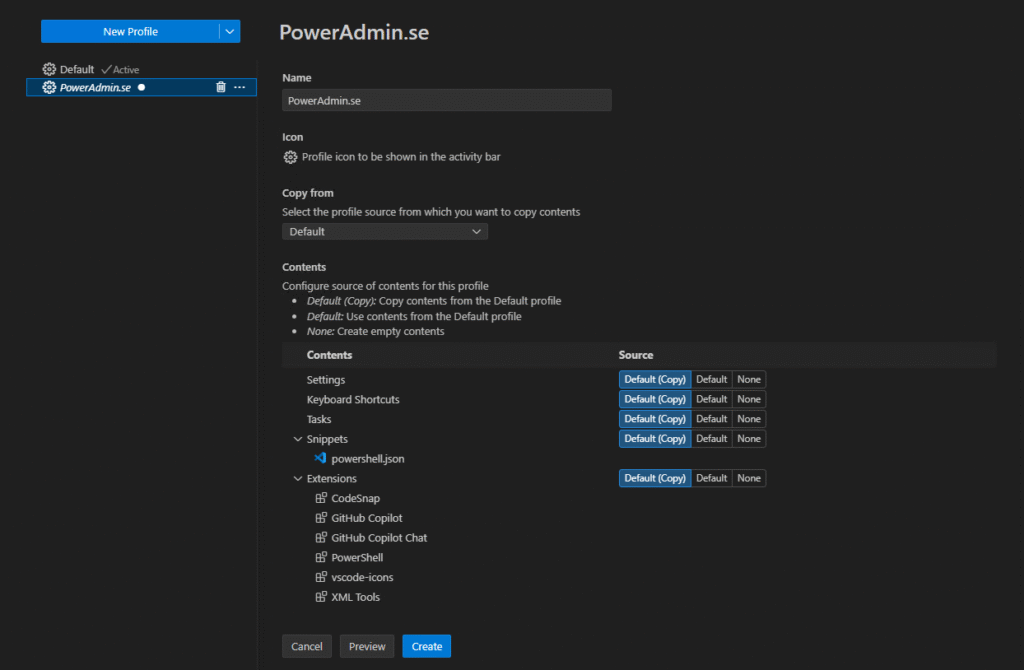1024x670 pixels.
Task: Set Tasks source to None
Action: [748, 419]
